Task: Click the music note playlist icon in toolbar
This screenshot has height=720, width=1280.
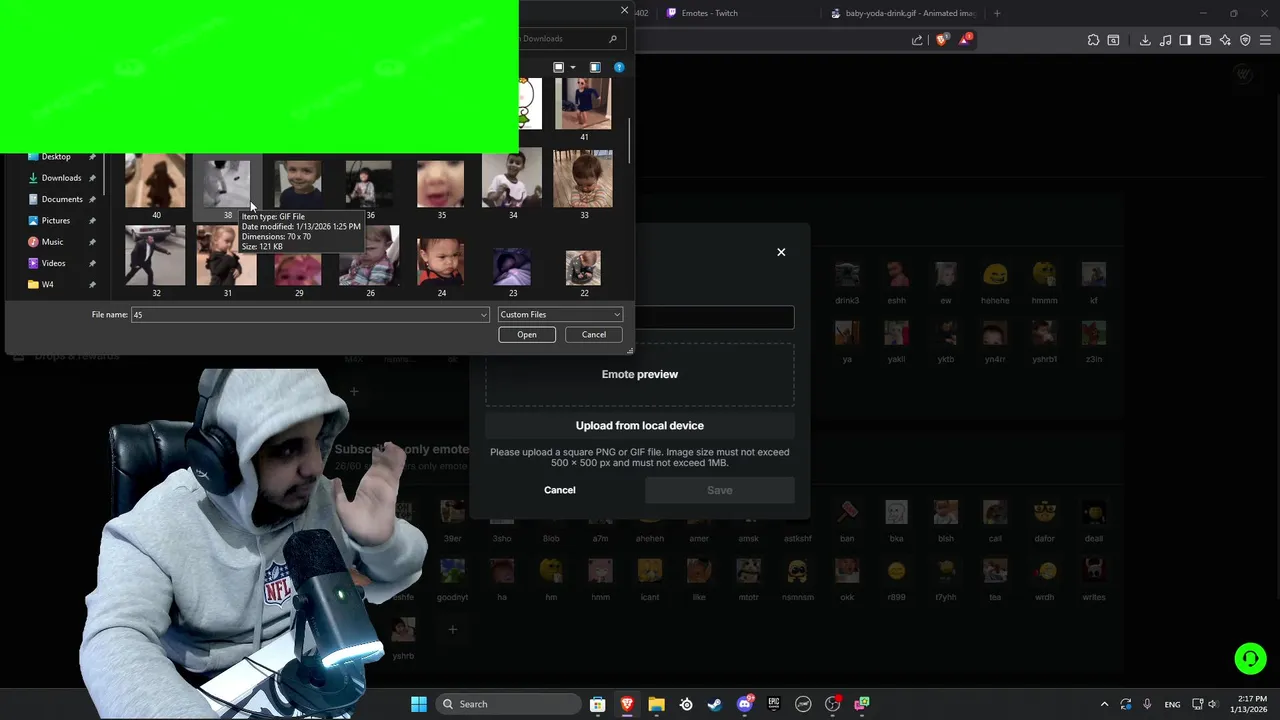Action: click(1166, 40)
